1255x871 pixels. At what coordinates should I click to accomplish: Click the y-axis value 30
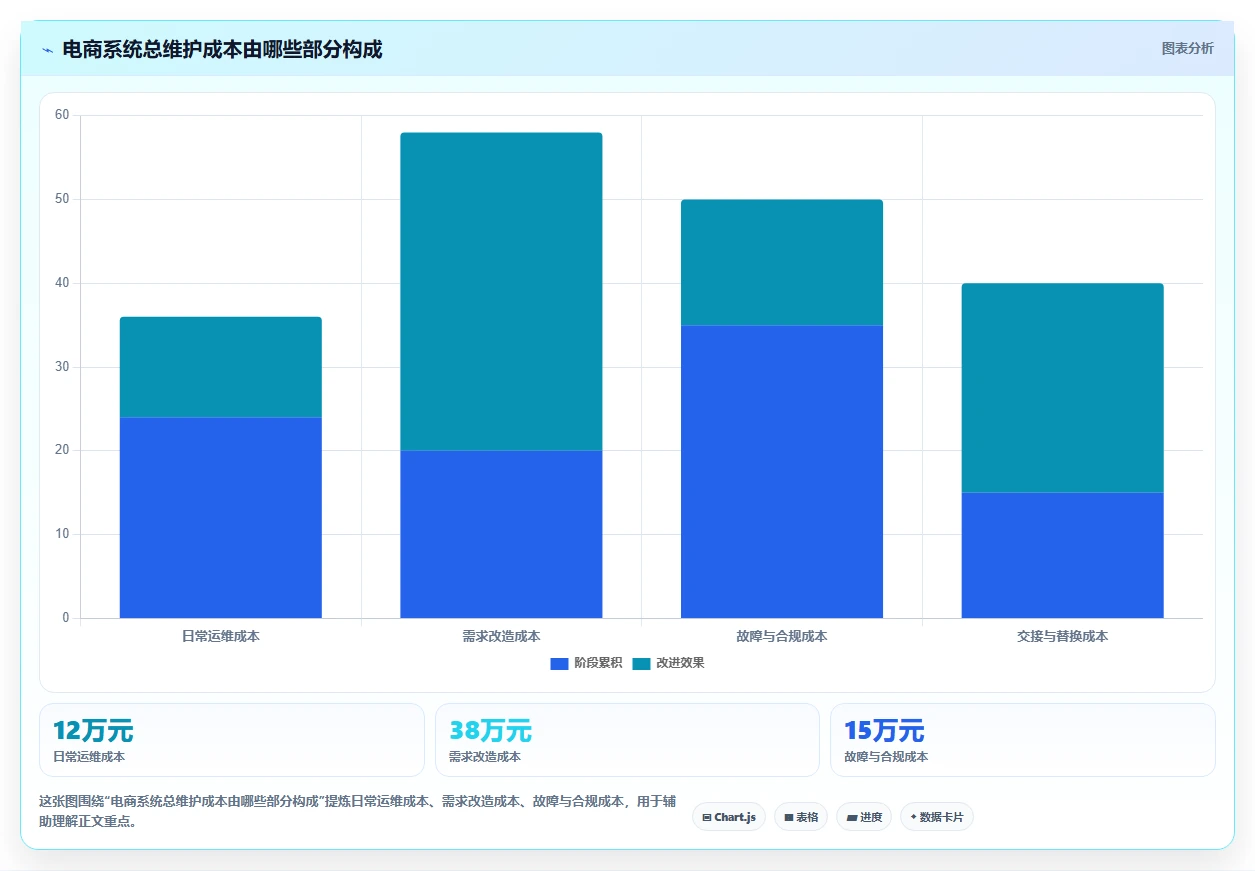click(62, 367)
